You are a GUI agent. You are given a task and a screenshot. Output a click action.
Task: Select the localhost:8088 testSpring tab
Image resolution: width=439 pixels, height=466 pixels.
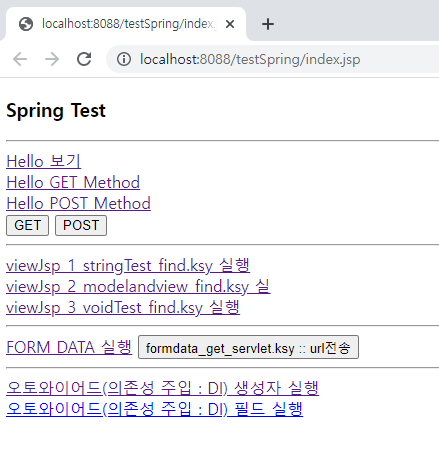(x=126, y=24)
